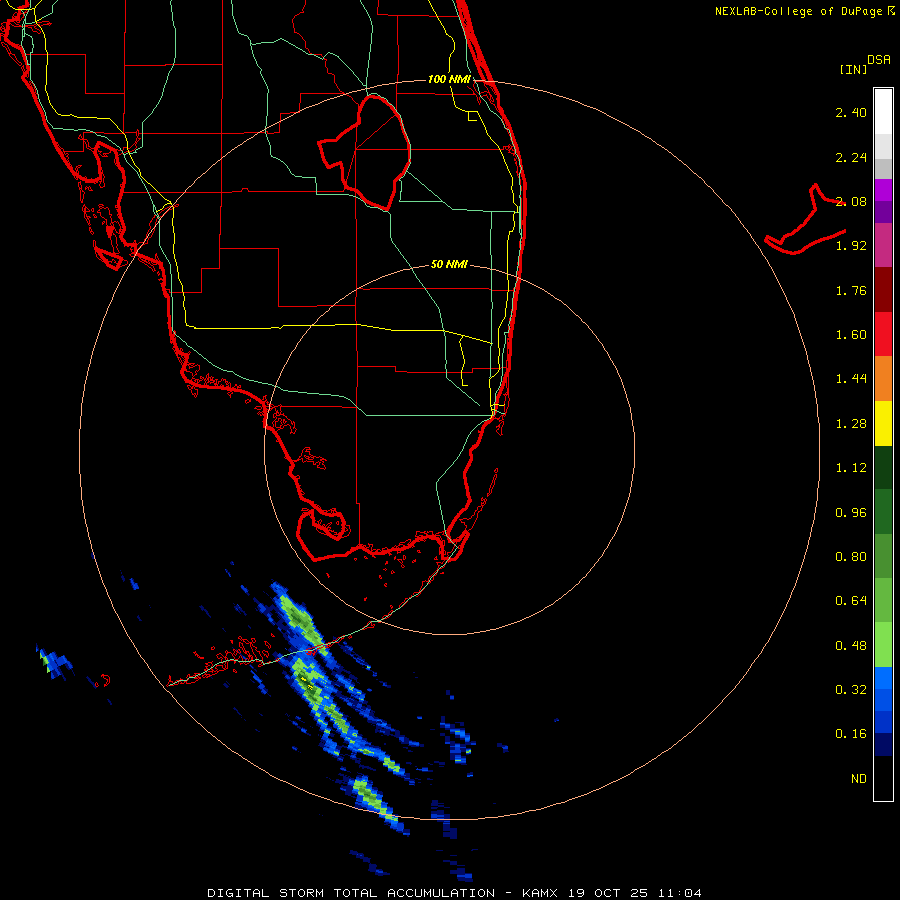Select the 1.12 legend value

coord(851,468)
